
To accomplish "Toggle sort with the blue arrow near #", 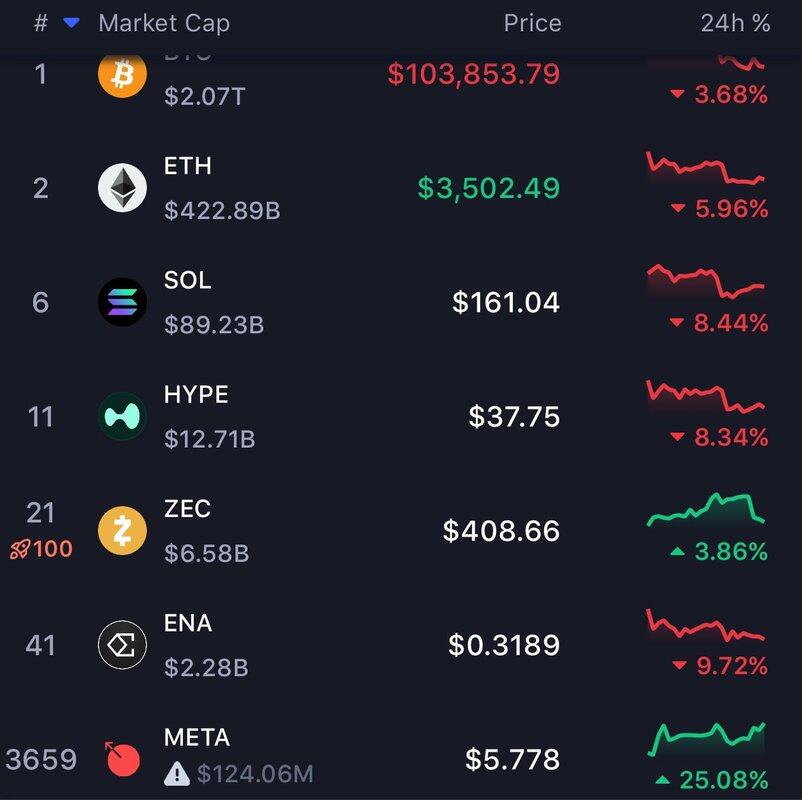I will [x=71, y=23].
